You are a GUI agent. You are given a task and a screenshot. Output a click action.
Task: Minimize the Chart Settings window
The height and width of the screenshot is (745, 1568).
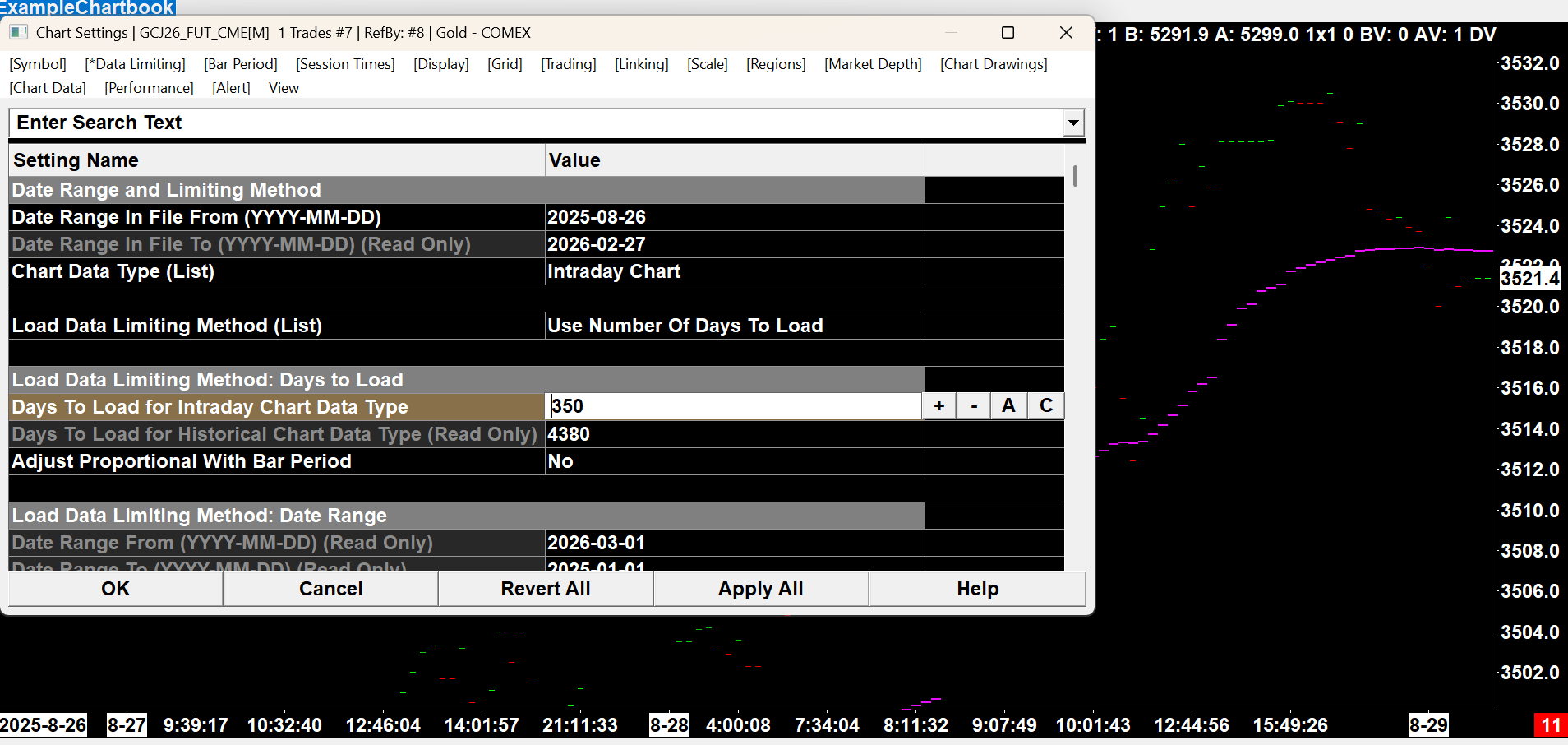click(951, 33)
